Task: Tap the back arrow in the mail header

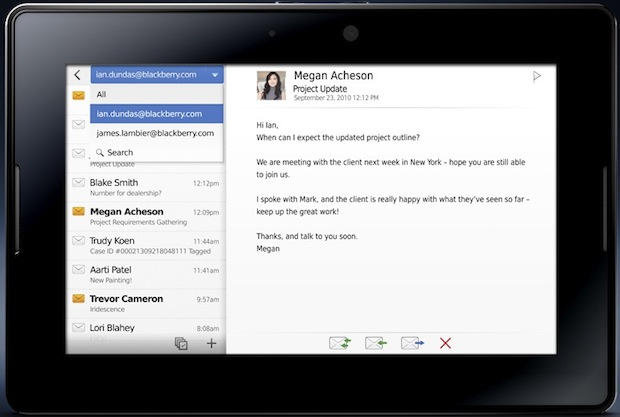Action: (78, 75)
